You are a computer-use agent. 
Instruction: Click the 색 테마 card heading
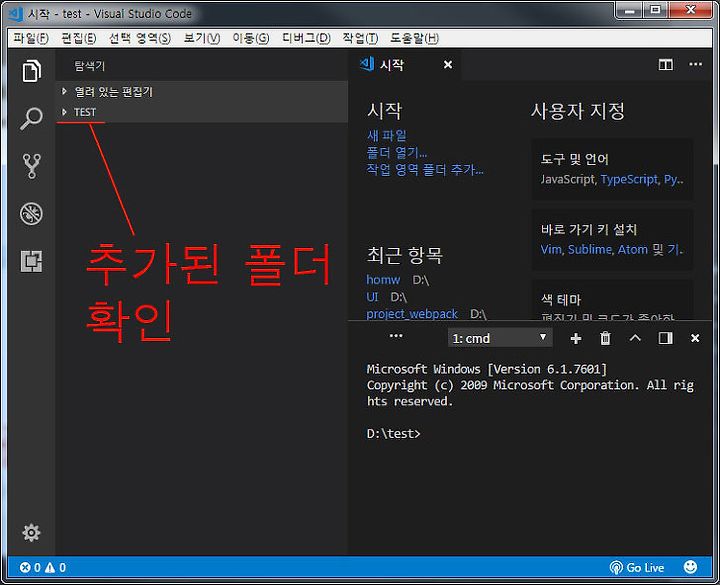point(561,300)
